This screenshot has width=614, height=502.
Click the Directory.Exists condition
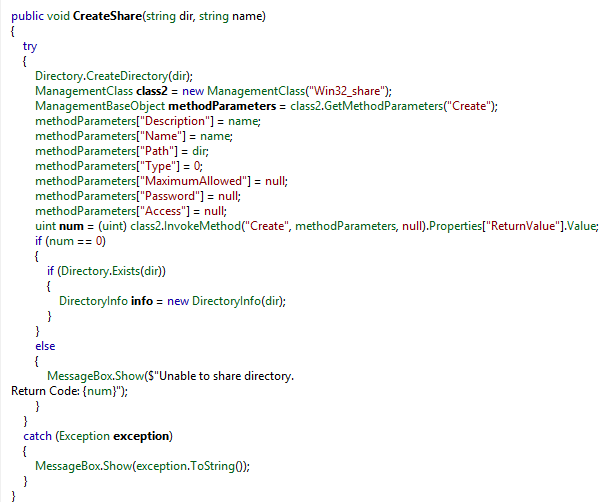coord(104,271)
